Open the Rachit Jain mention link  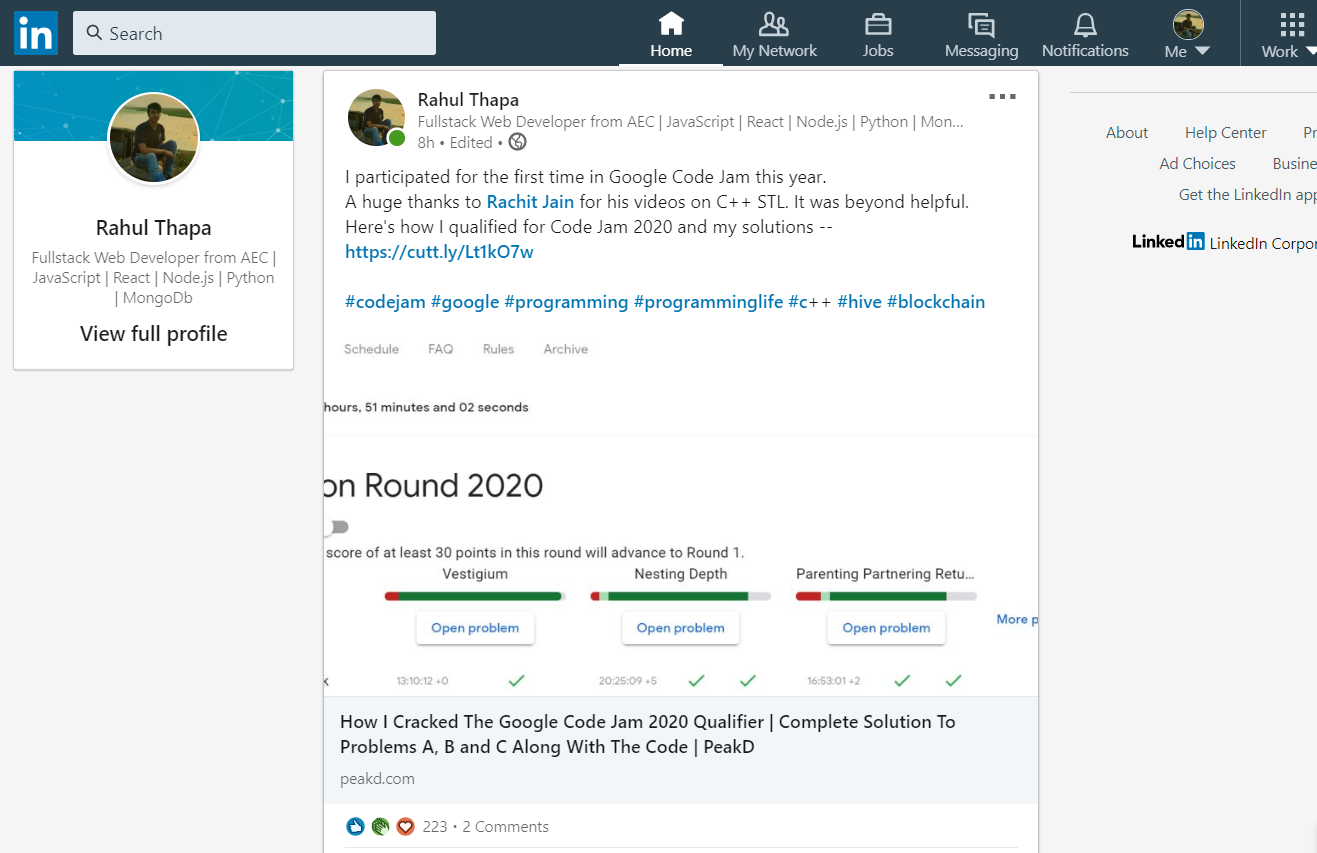(530, 202)
